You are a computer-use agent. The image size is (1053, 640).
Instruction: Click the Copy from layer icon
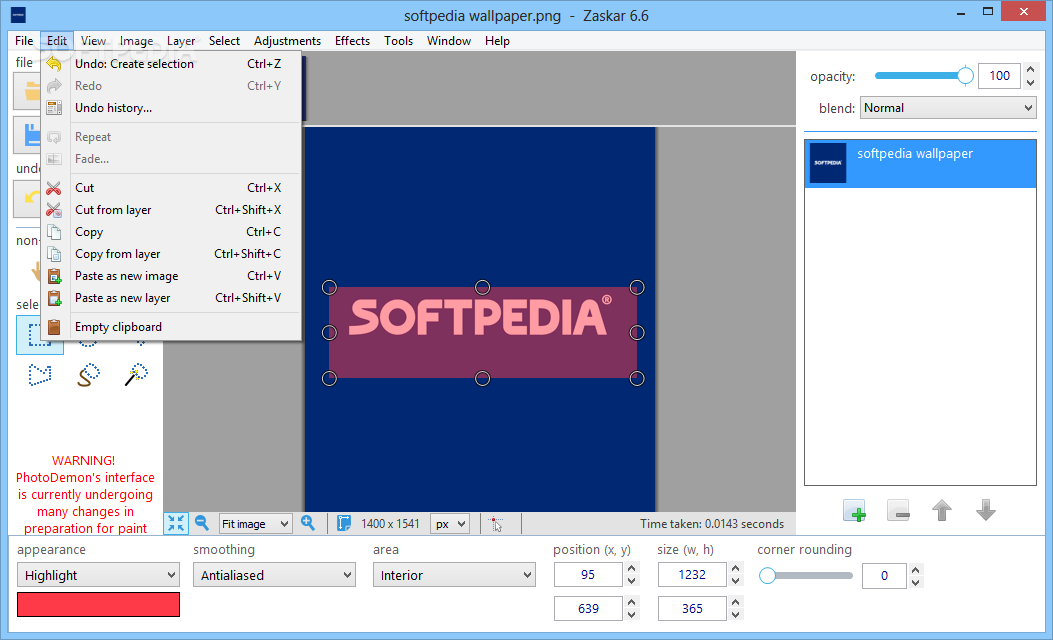pos(54,254)
